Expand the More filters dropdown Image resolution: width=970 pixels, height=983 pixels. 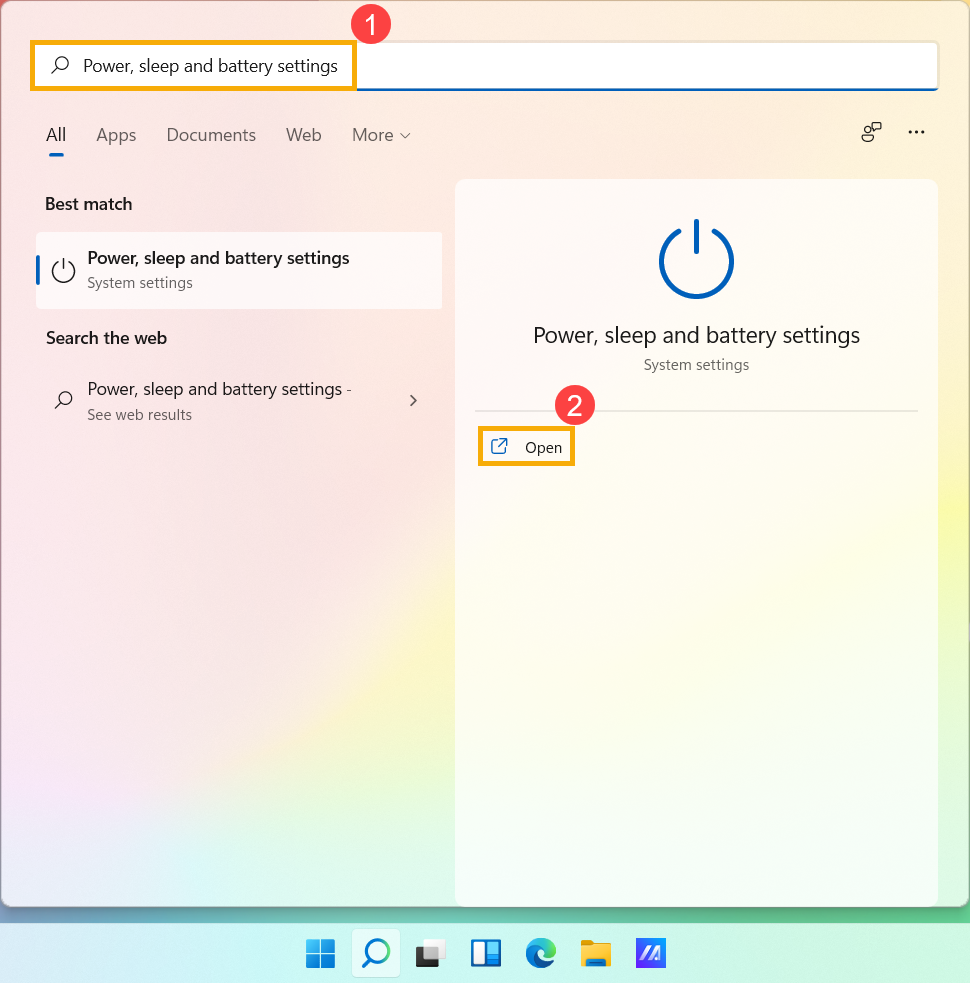[381, 135]
